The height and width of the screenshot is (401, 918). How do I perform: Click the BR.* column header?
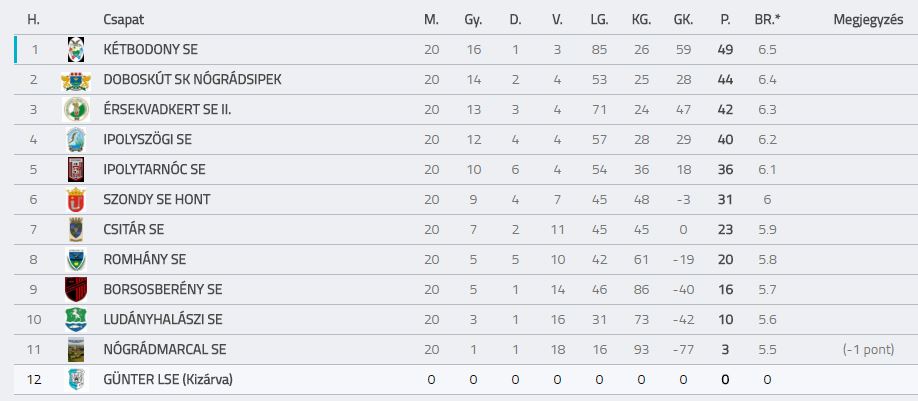(x=768, y=19)
